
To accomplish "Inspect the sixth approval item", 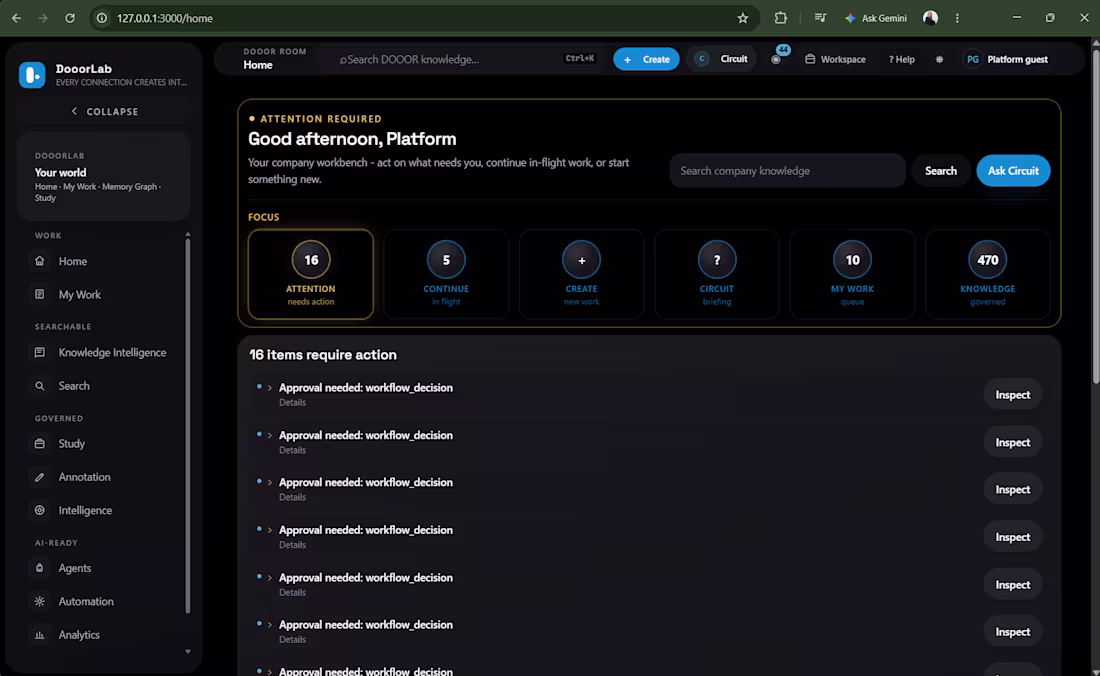I will coord(1012,632).
